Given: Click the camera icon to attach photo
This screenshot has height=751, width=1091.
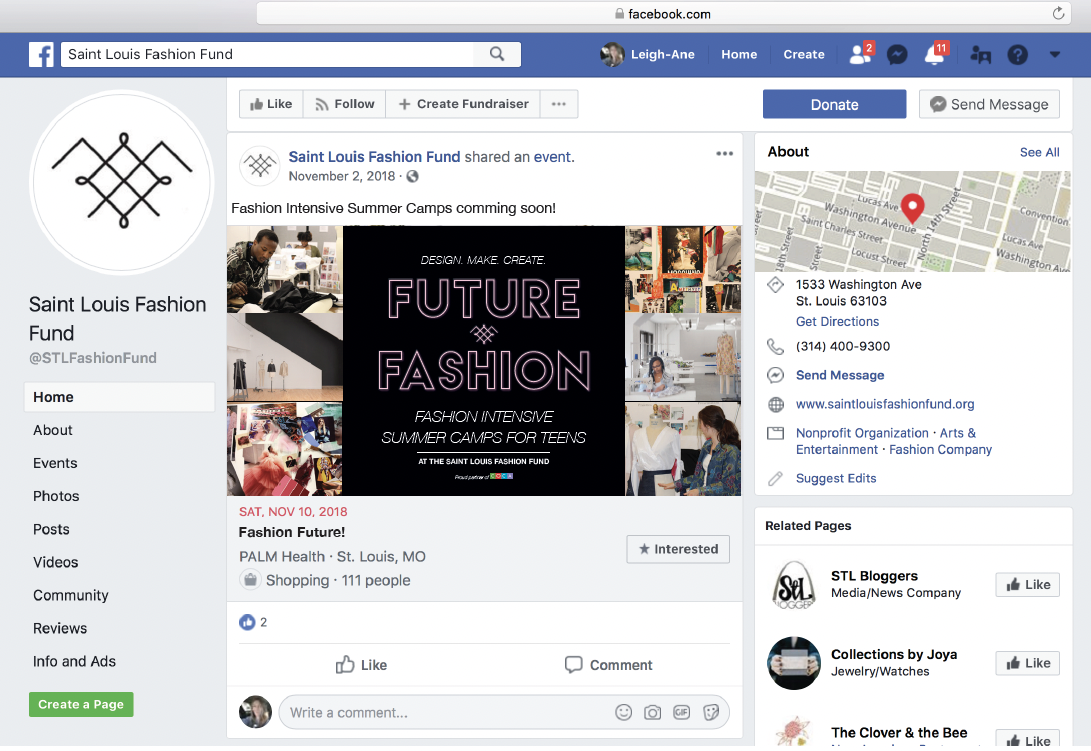Looking at the screenshot, I should pyautogui.click(x=652, y=712).
